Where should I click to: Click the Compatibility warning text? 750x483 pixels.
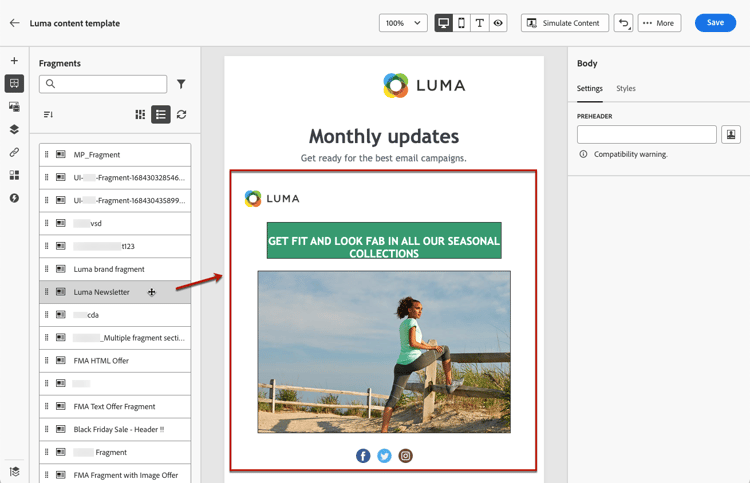pos(630,154)
